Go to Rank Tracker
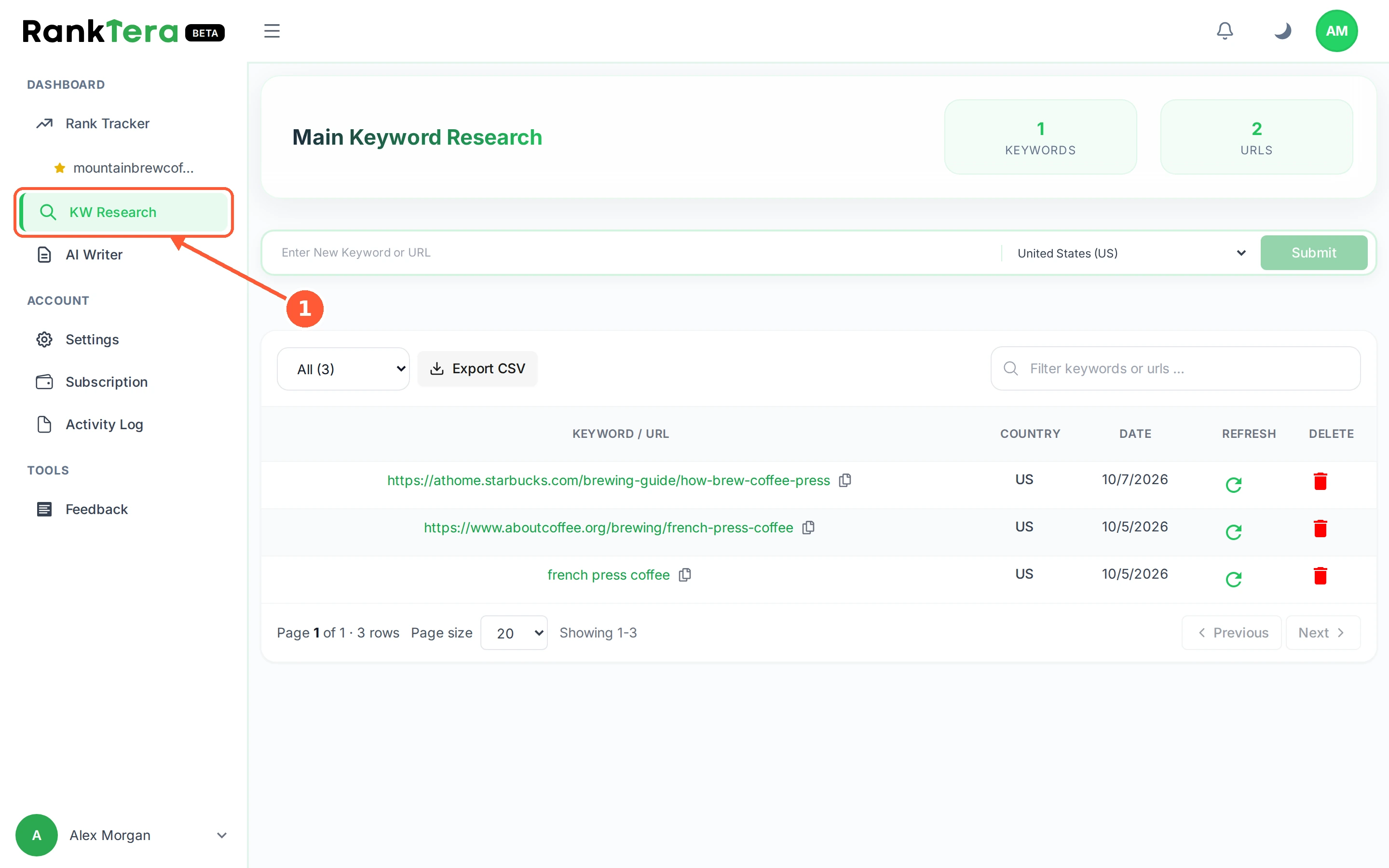This screenshot has height=868, width=1389. pyautogui.click(x=124, y=123)
